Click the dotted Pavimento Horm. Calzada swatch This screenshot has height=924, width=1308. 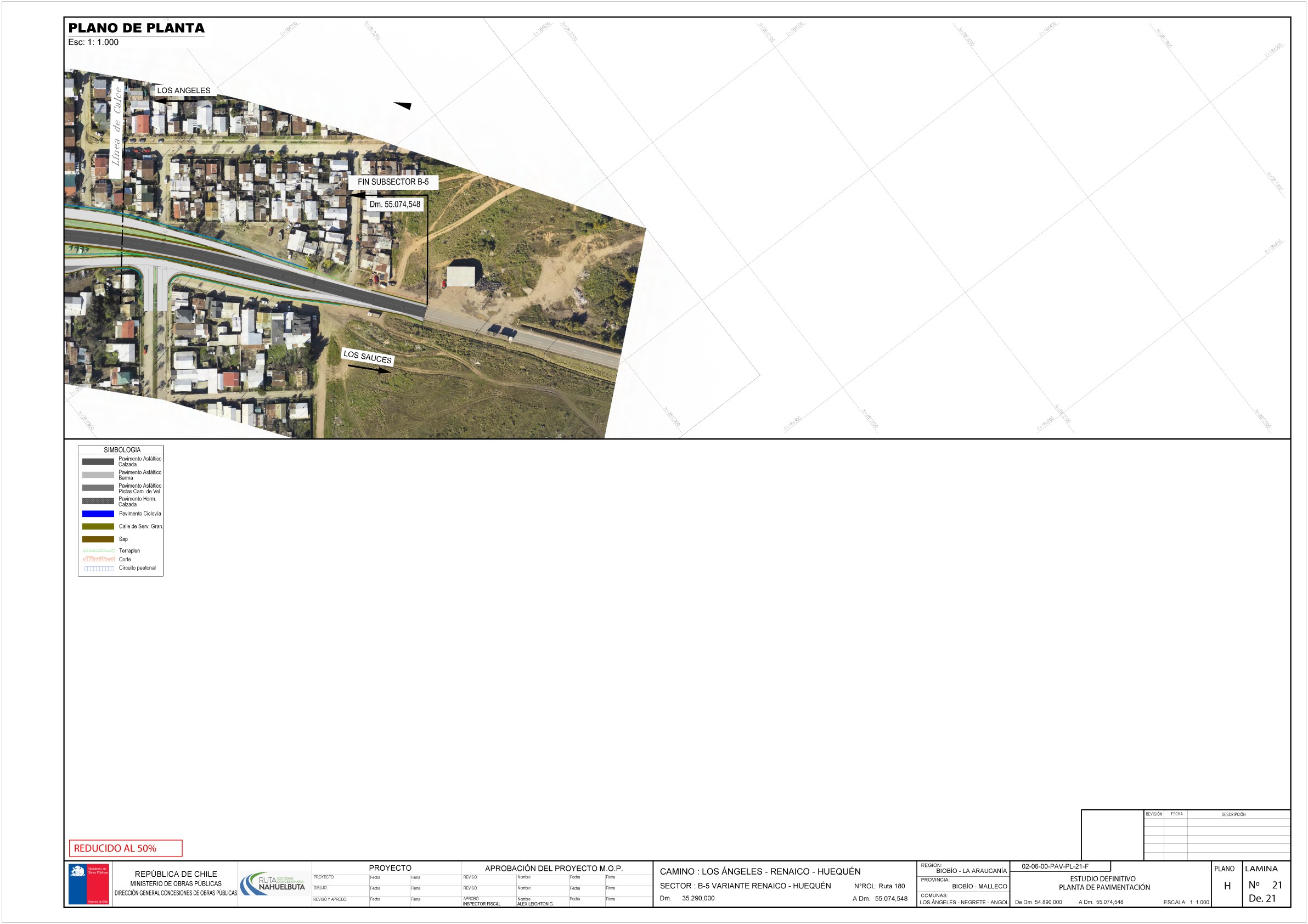coord(98,501)
